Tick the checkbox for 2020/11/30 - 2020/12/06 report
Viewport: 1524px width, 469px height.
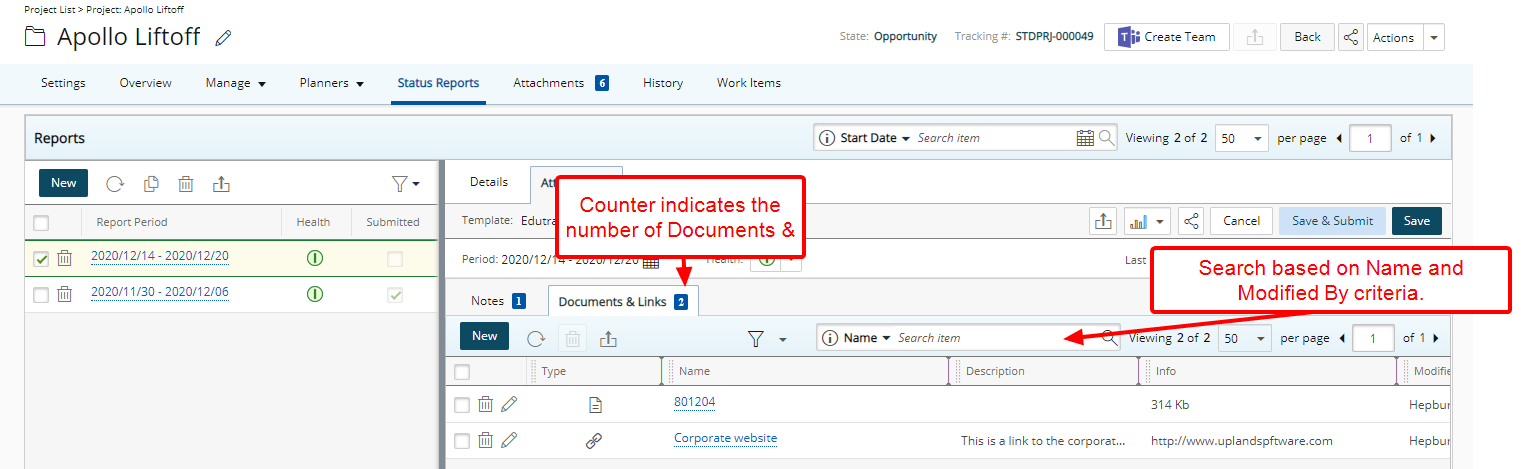41,295
